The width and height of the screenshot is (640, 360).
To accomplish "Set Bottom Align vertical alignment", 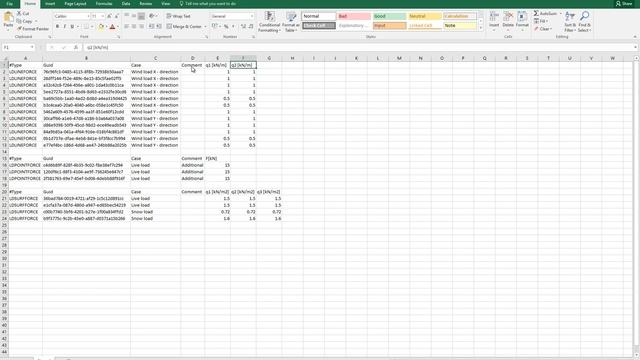I will pyautogui.click(x=141, y=16).
